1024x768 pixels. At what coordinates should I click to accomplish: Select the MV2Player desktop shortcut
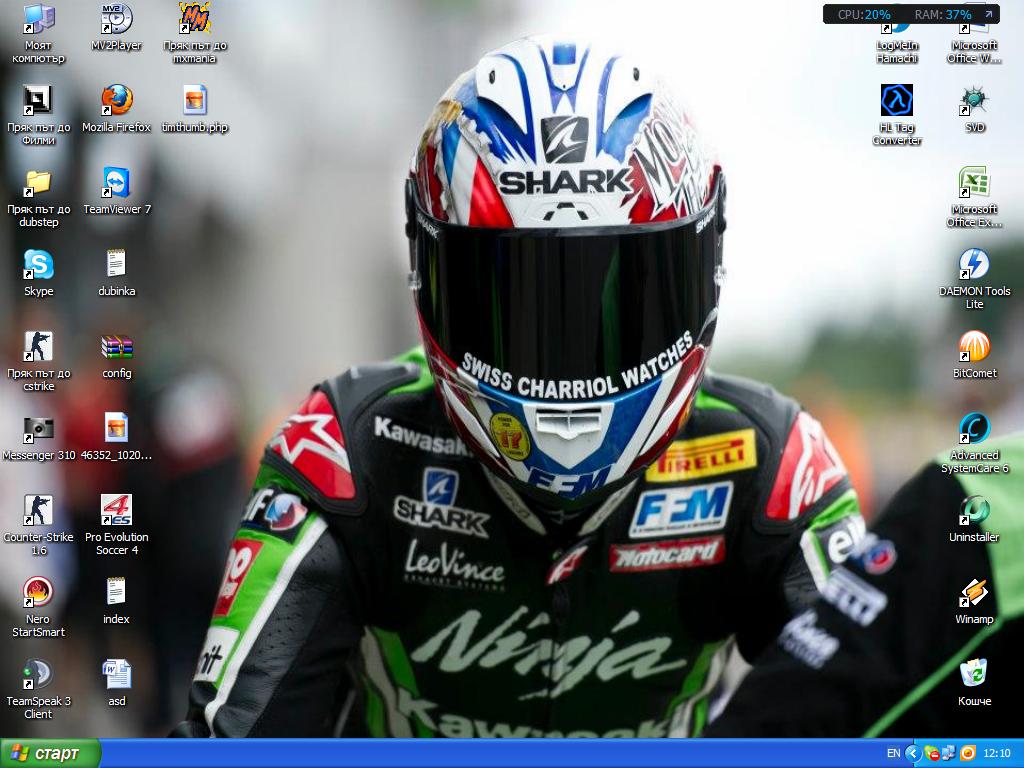click(x=116, y=19)
